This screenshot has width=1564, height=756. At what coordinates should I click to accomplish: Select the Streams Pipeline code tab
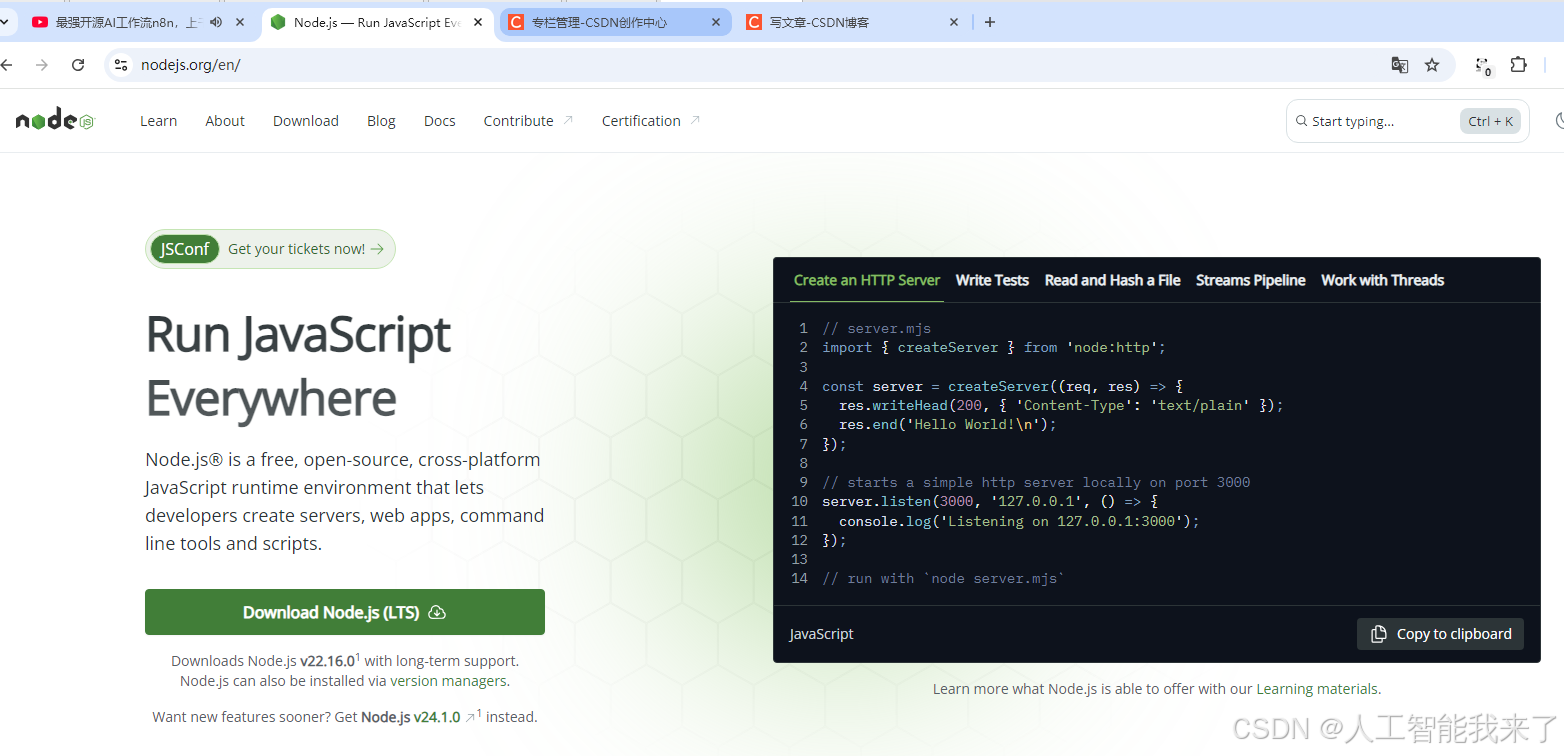(1251, 280)
